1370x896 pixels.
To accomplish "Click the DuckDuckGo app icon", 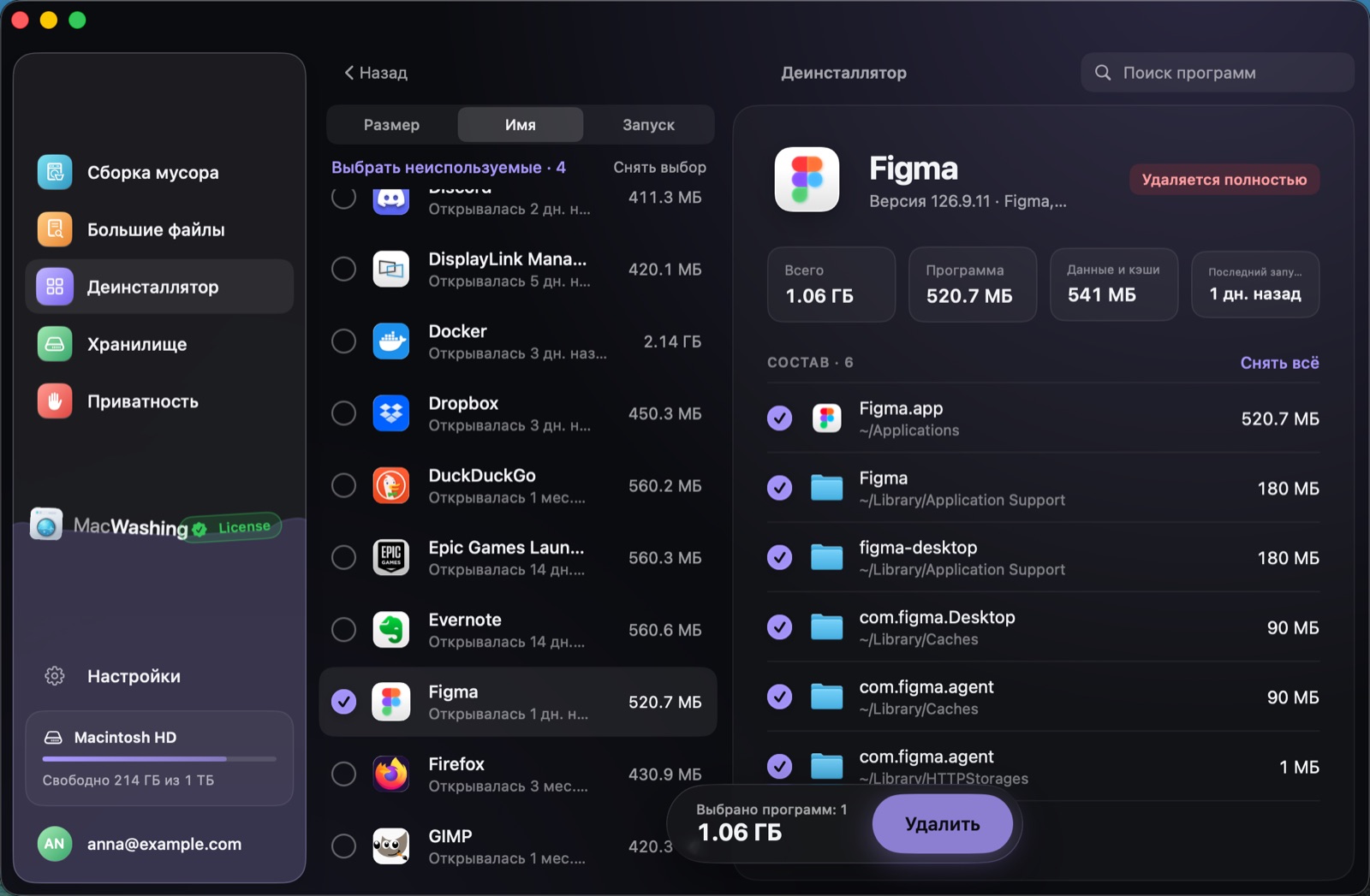I will tap(391, 485).
